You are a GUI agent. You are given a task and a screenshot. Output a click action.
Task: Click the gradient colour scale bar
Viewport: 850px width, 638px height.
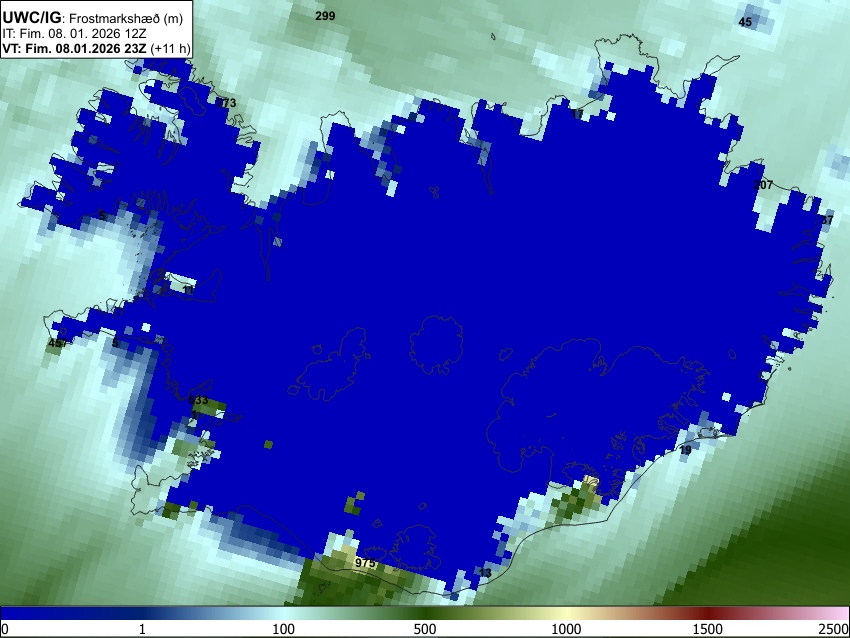pos(425,613)
